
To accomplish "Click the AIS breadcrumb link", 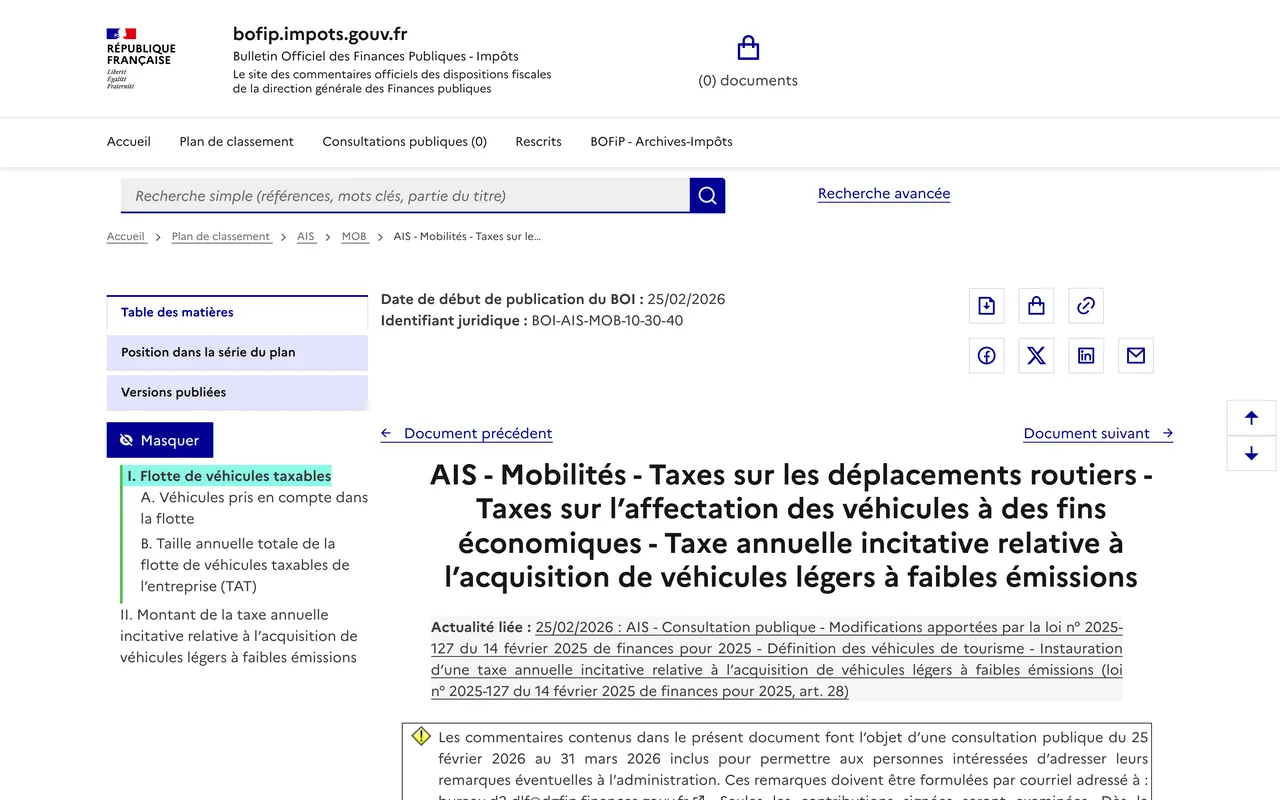I will [x=306, y=237].
